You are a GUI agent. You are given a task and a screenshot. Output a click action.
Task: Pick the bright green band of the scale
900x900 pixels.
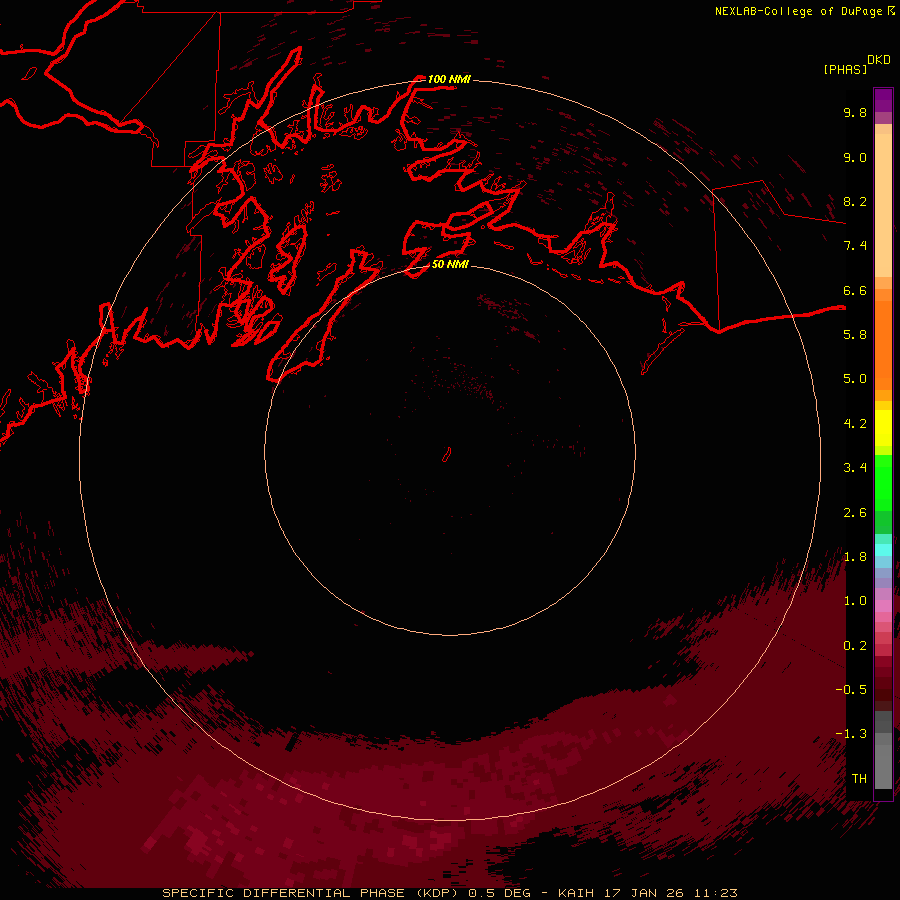click(x=883, y=483)
